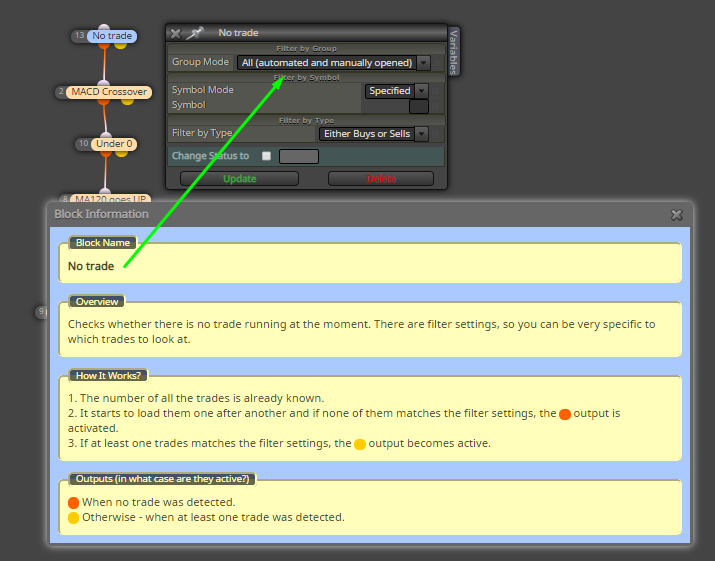Click the yellow output of MACD Crossover node

pyautogui.click(x=127, y=101)
